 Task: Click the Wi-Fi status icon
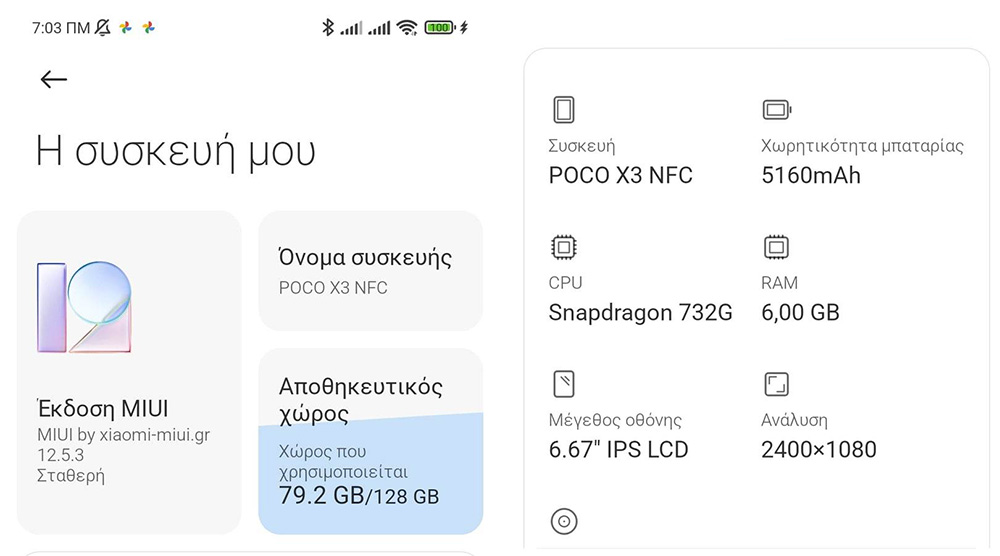(x=406, y=28)
